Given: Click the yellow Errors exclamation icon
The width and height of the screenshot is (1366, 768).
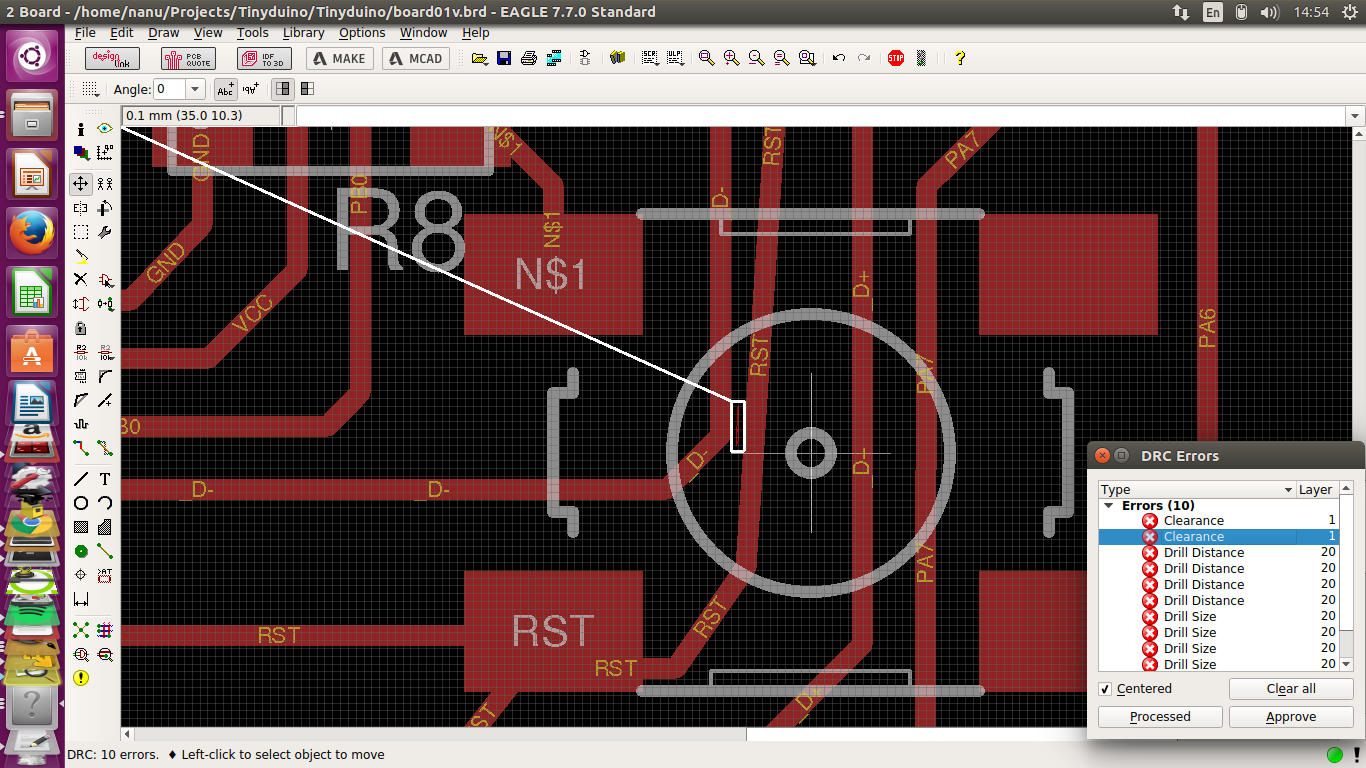Looking at the screenshot, I should pyautogui.click(x=81, y=677).
